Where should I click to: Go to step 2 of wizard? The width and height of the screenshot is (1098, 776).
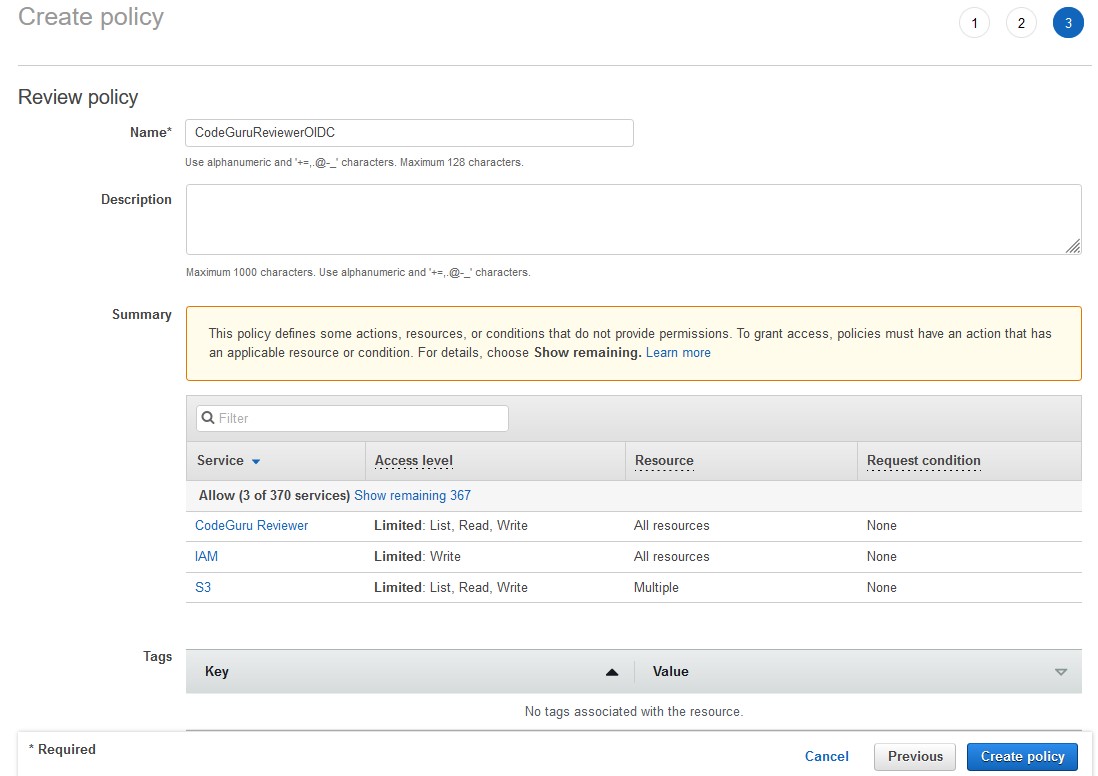tap(1021, 23)
